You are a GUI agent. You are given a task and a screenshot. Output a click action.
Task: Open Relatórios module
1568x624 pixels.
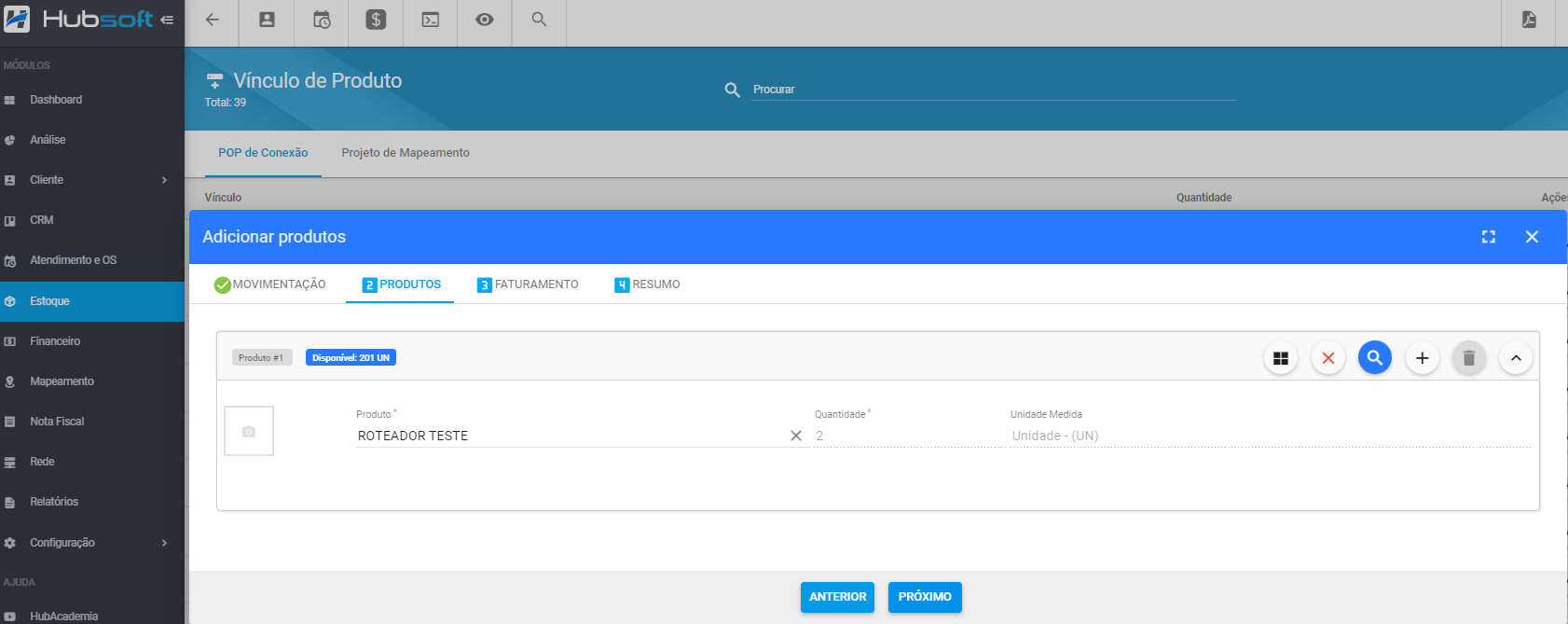[x=92, y=502]
